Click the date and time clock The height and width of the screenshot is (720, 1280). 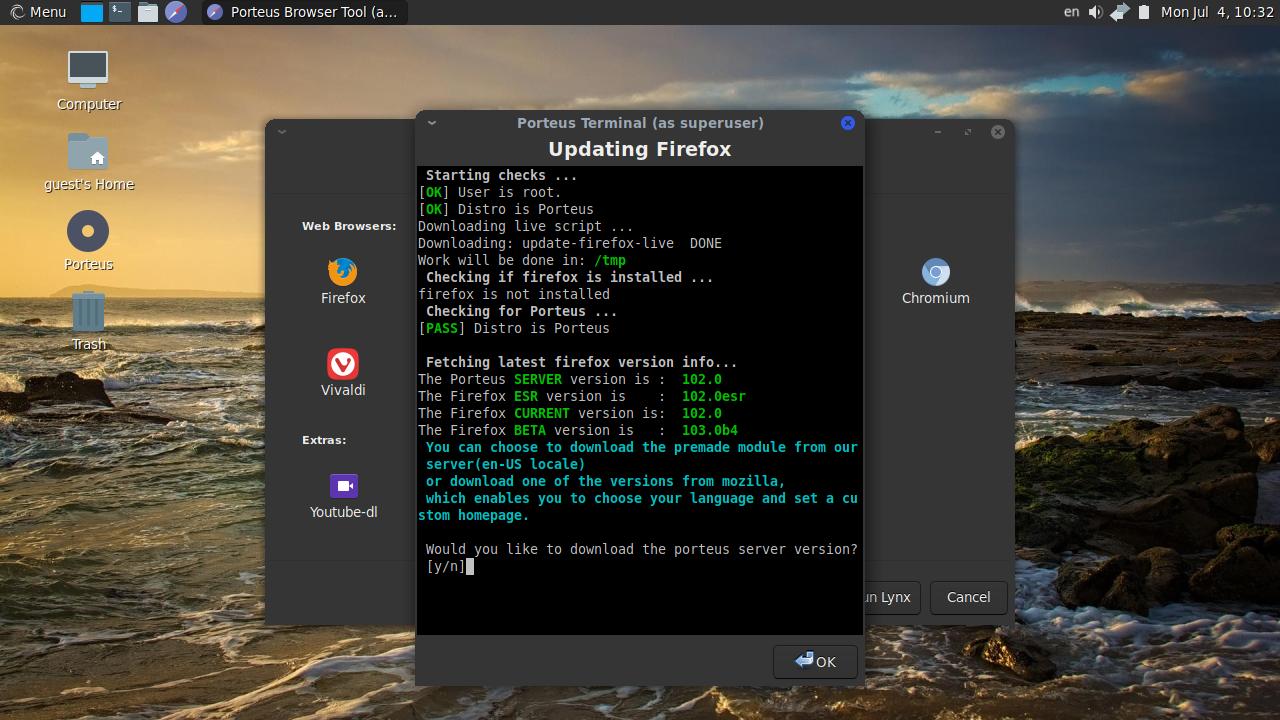tap(1217, 12)
